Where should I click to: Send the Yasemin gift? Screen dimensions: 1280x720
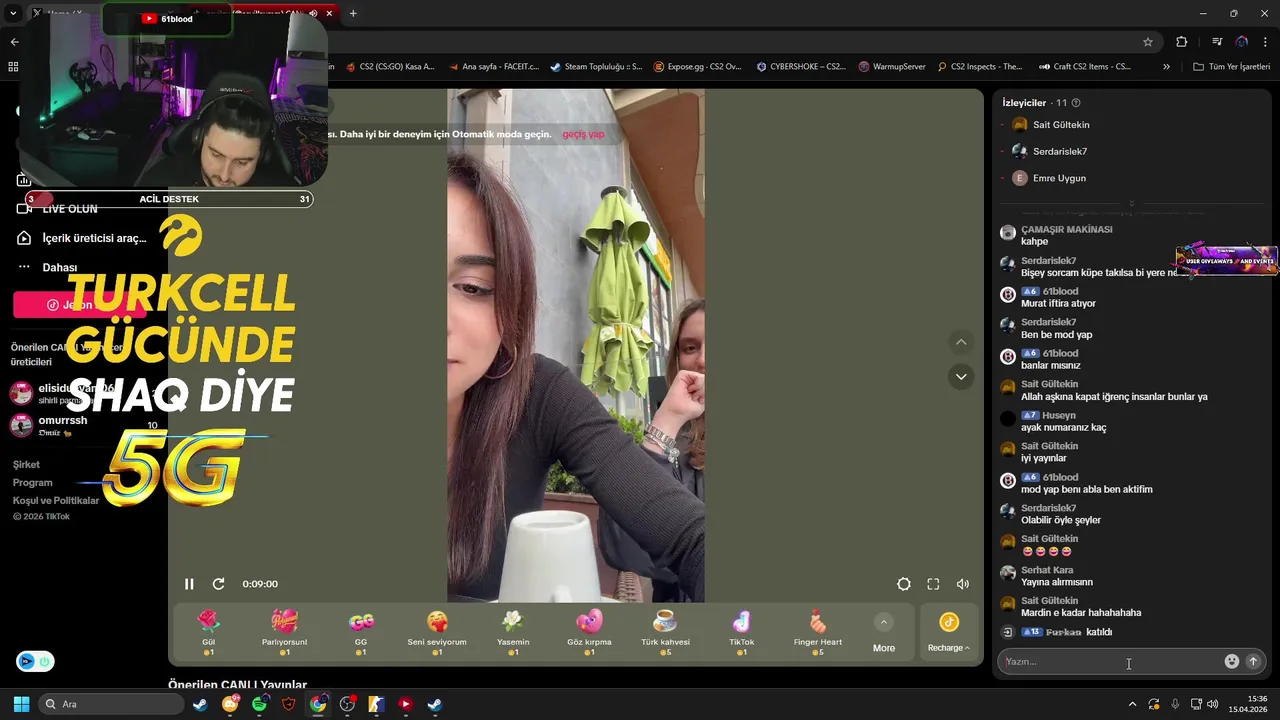point(513,632)
